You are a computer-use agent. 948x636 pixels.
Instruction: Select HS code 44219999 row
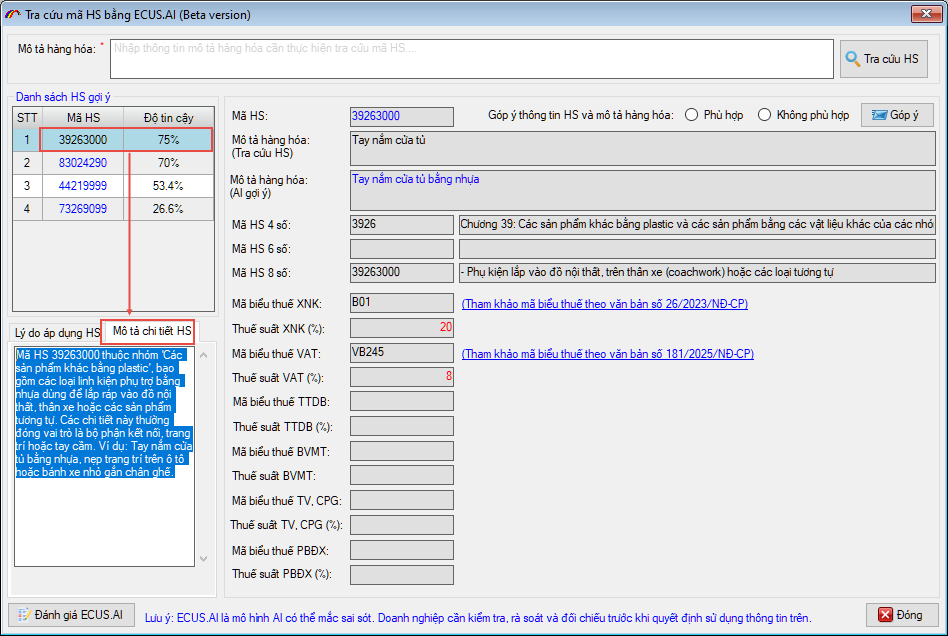(83, 186)
